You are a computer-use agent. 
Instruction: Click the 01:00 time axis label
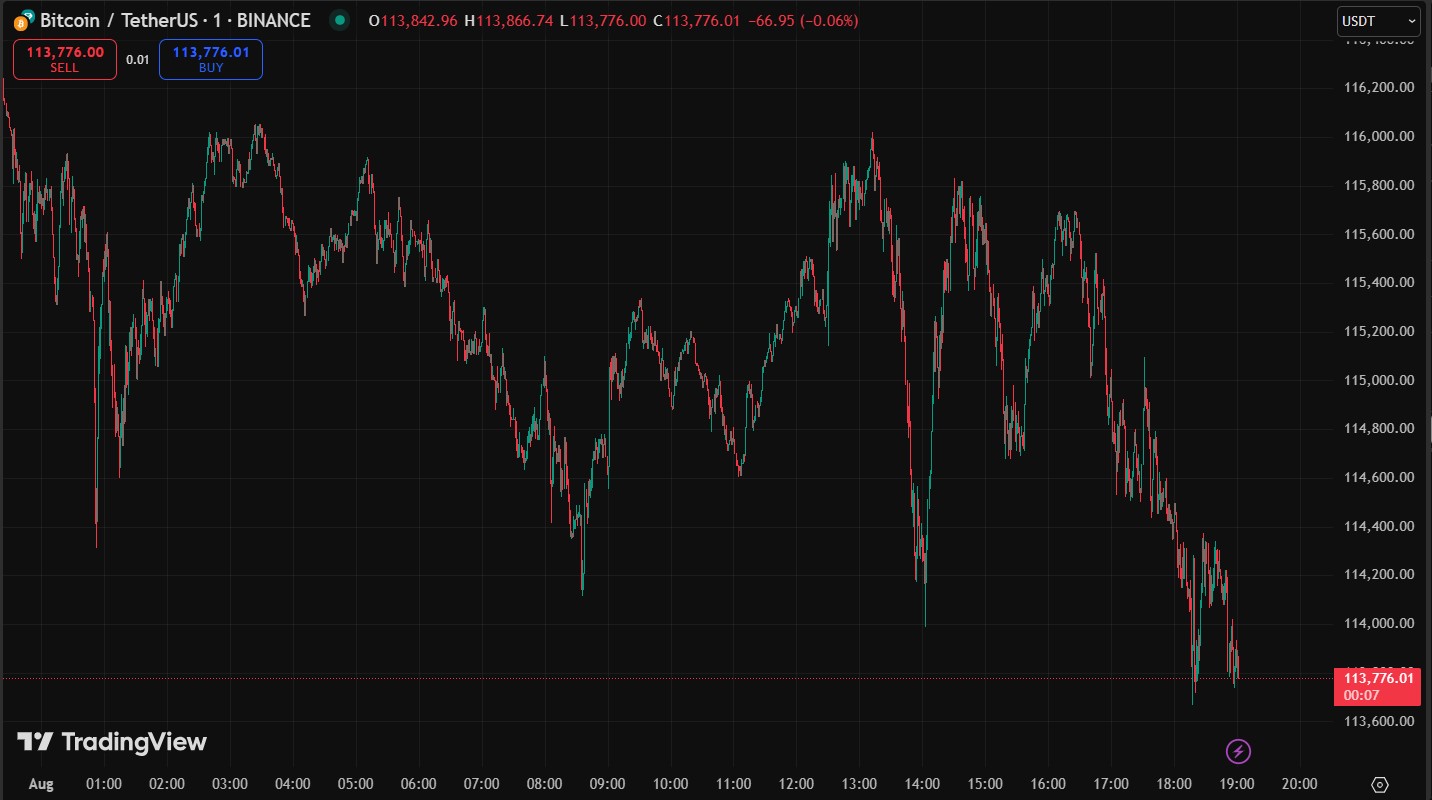(x=104, y=784)
